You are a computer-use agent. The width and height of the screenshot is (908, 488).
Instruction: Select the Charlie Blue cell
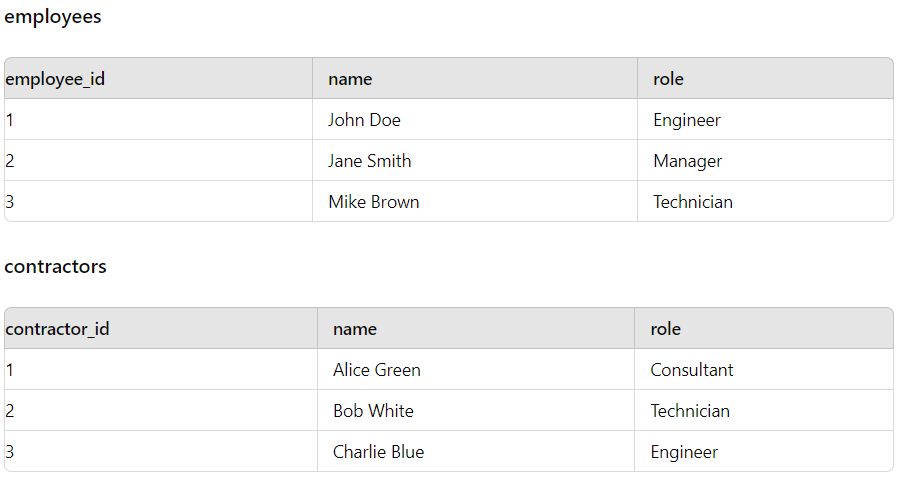(x=476, y=452)
